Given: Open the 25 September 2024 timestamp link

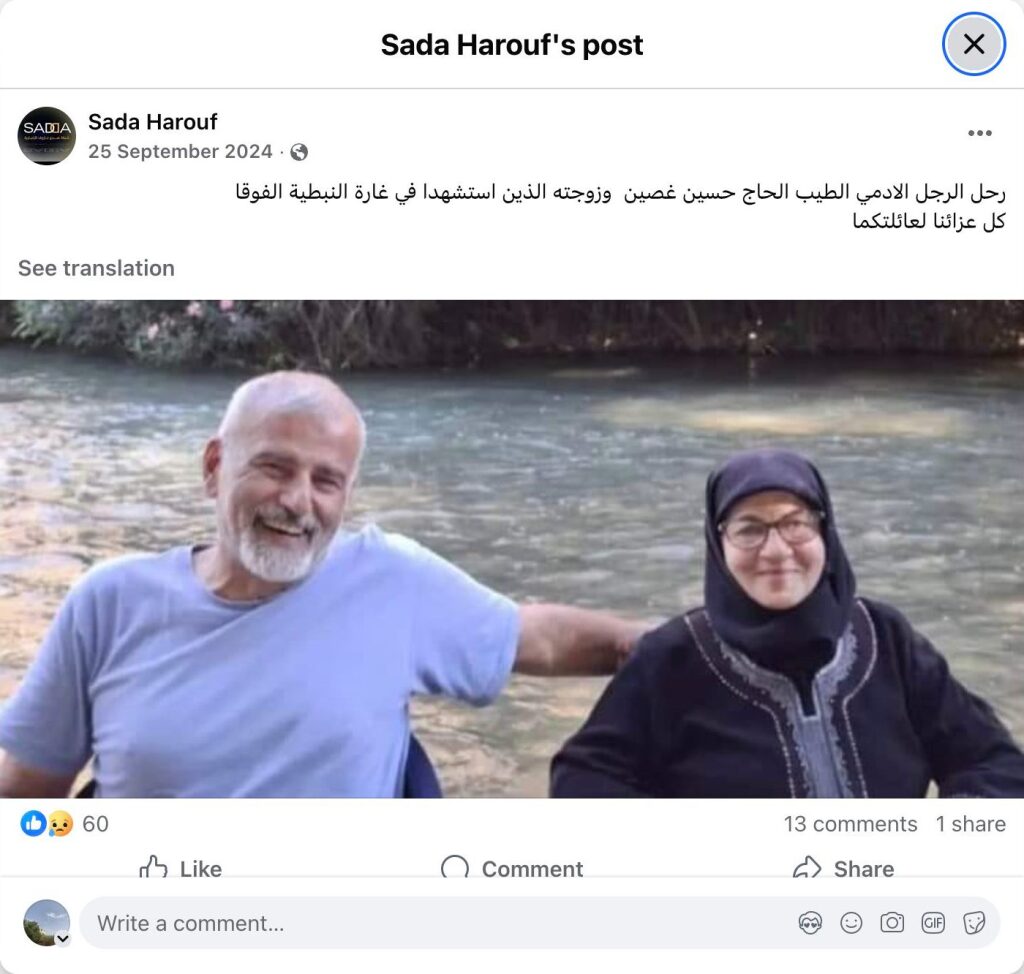Looking at the screenshot, I should coord(180,152).
